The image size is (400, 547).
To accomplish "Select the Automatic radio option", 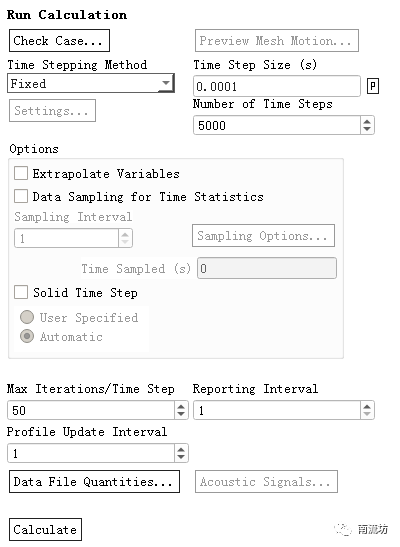I will pyautogui.click(x=27, y=336).
